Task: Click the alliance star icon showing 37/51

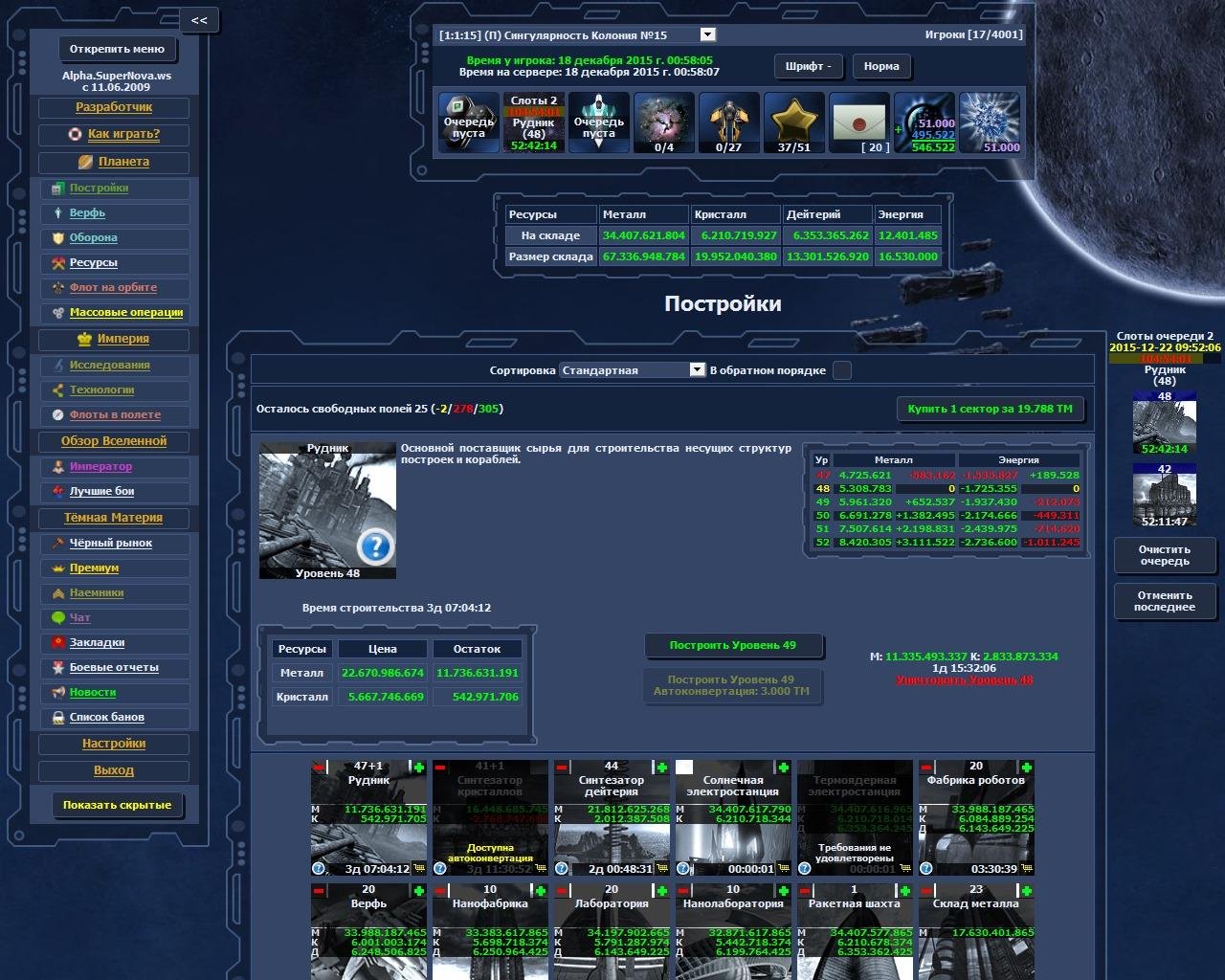Action: click(x=793, y=122)
